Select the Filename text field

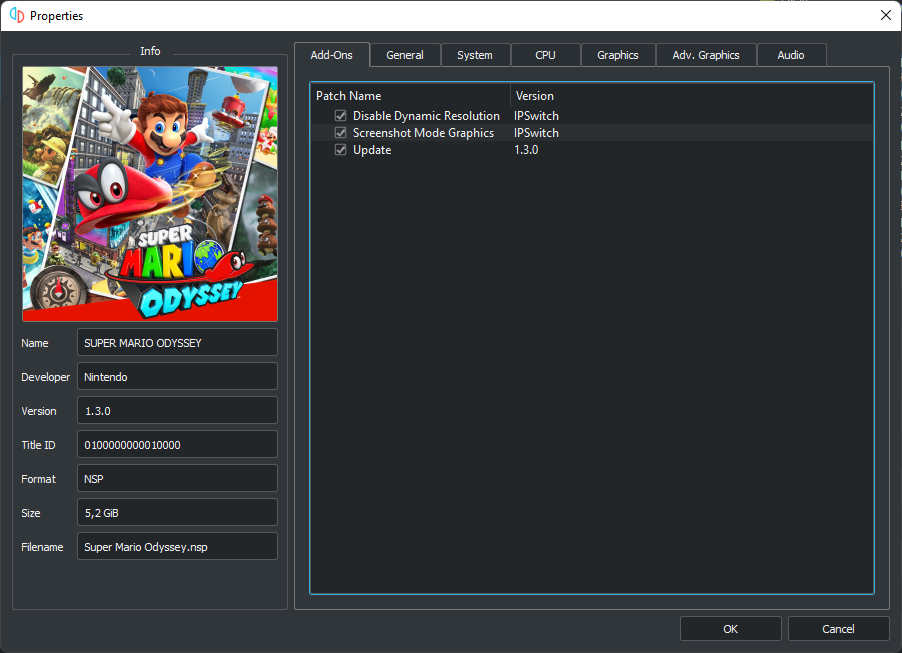(x=177, y=547)
